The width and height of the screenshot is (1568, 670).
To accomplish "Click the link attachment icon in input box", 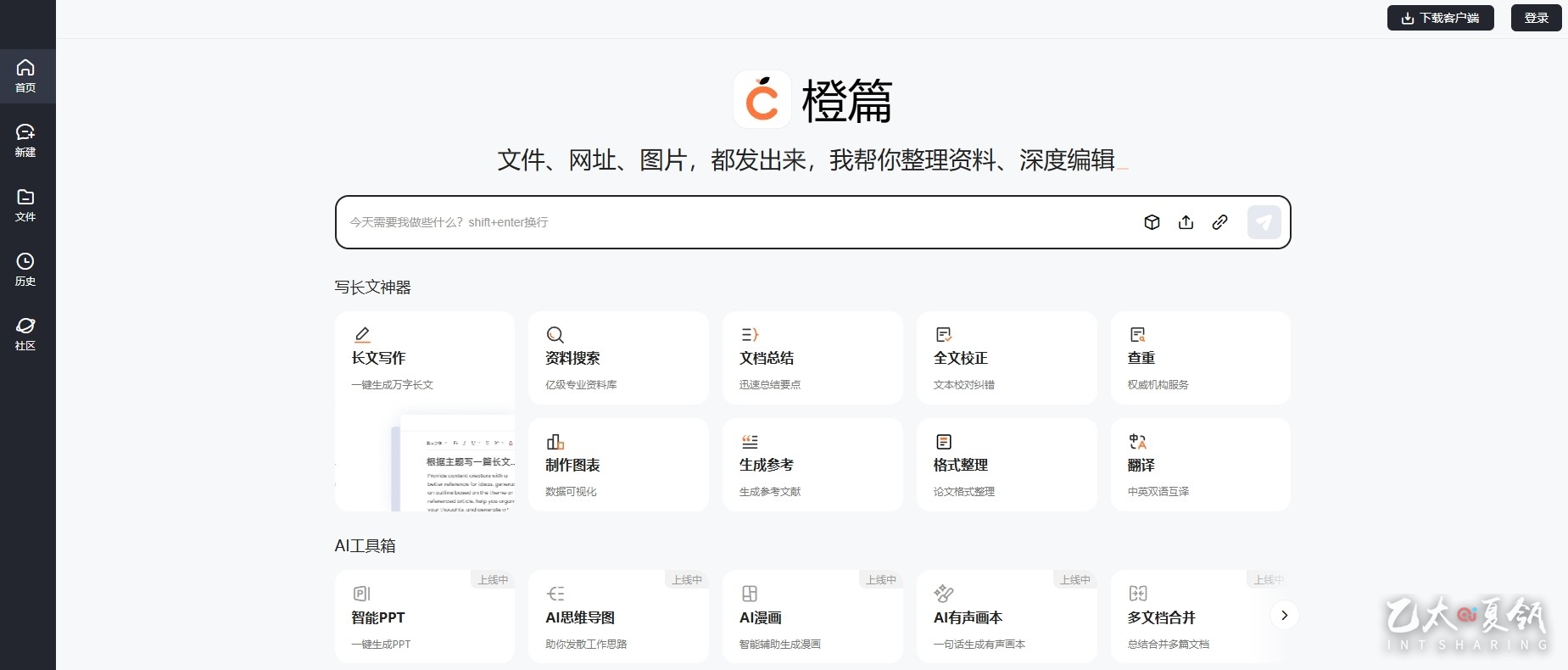I will tap(1219, 222).
